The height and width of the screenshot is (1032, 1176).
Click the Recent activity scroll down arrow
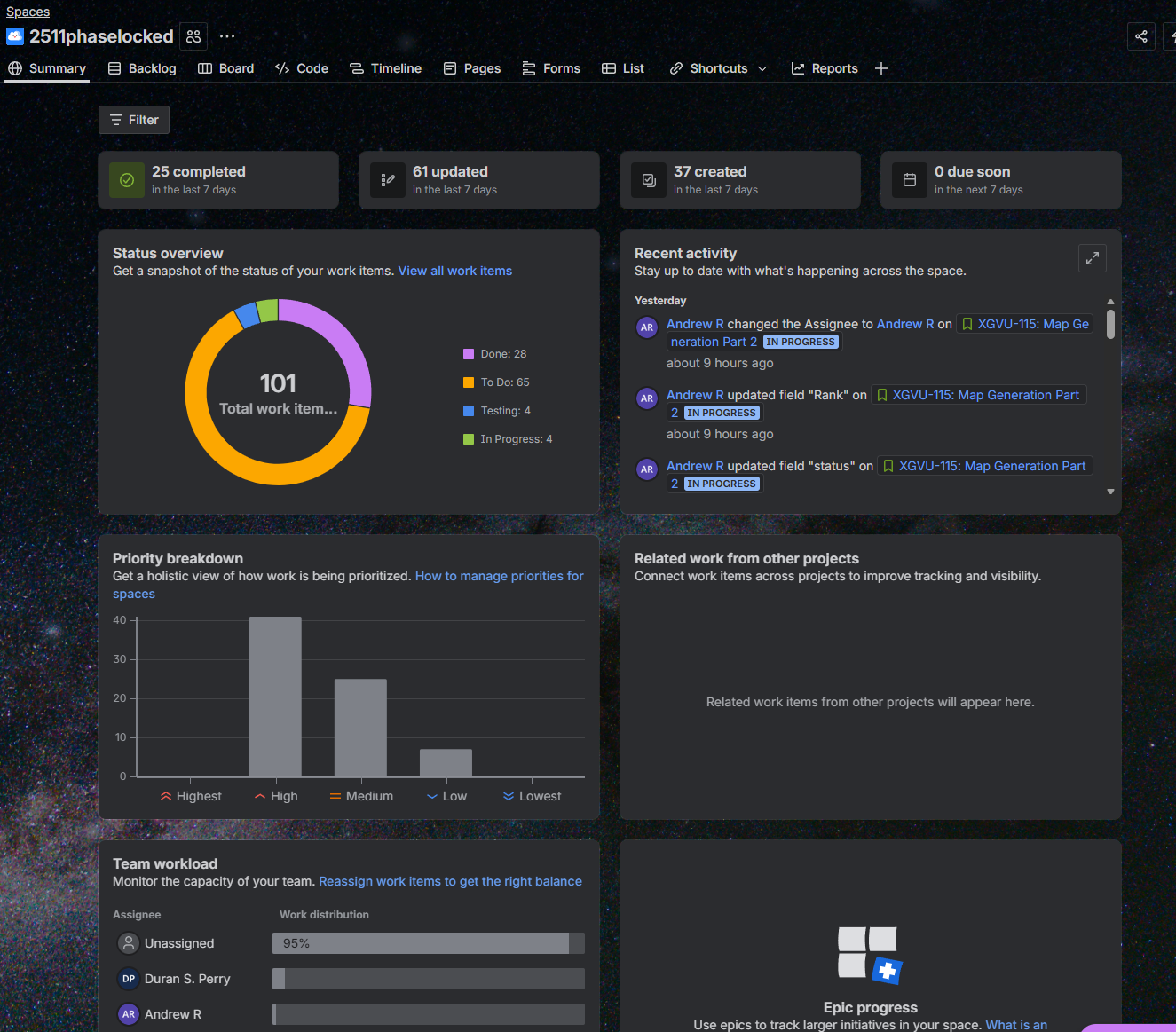click(x=1110, y=492)
